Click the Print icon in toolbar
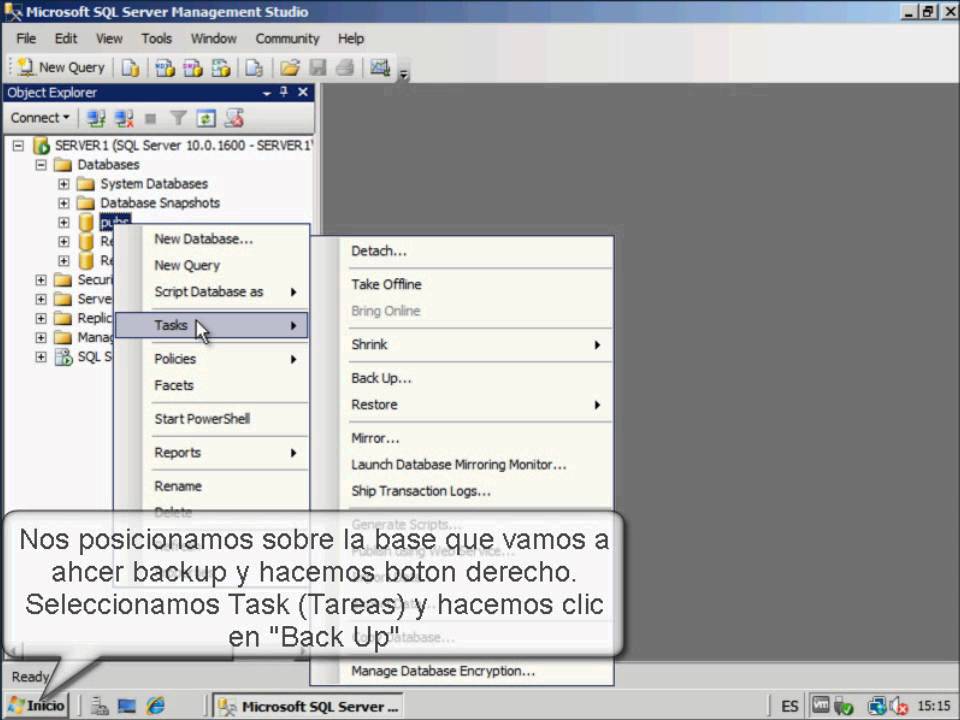Screen dimensions: 960x720 tap(345, 67)
